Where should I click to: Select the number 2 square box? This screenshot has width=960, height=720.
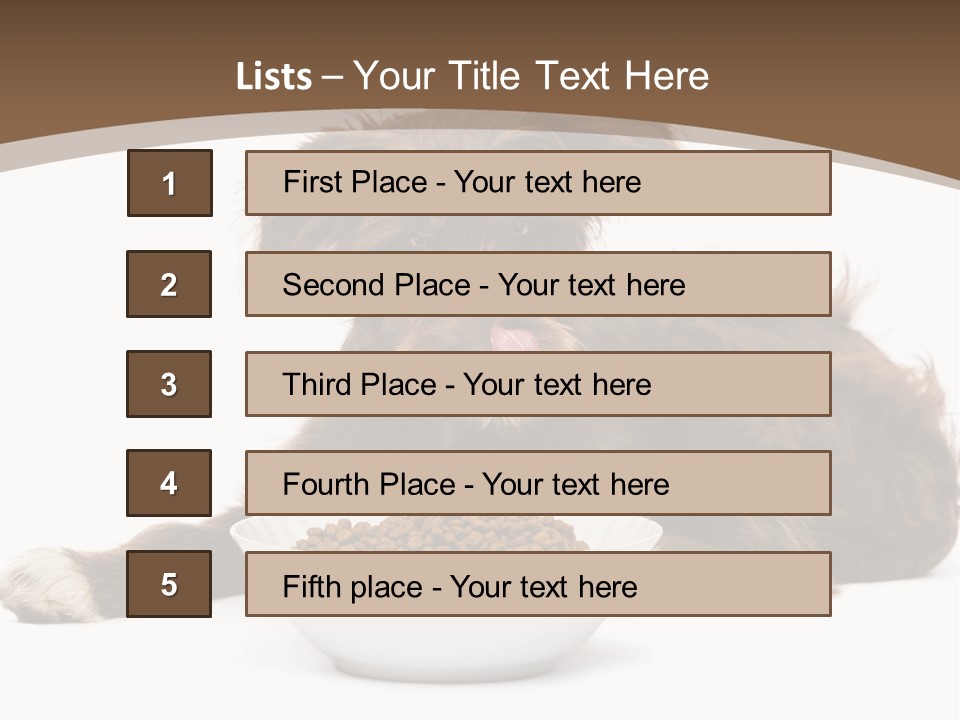169,284
